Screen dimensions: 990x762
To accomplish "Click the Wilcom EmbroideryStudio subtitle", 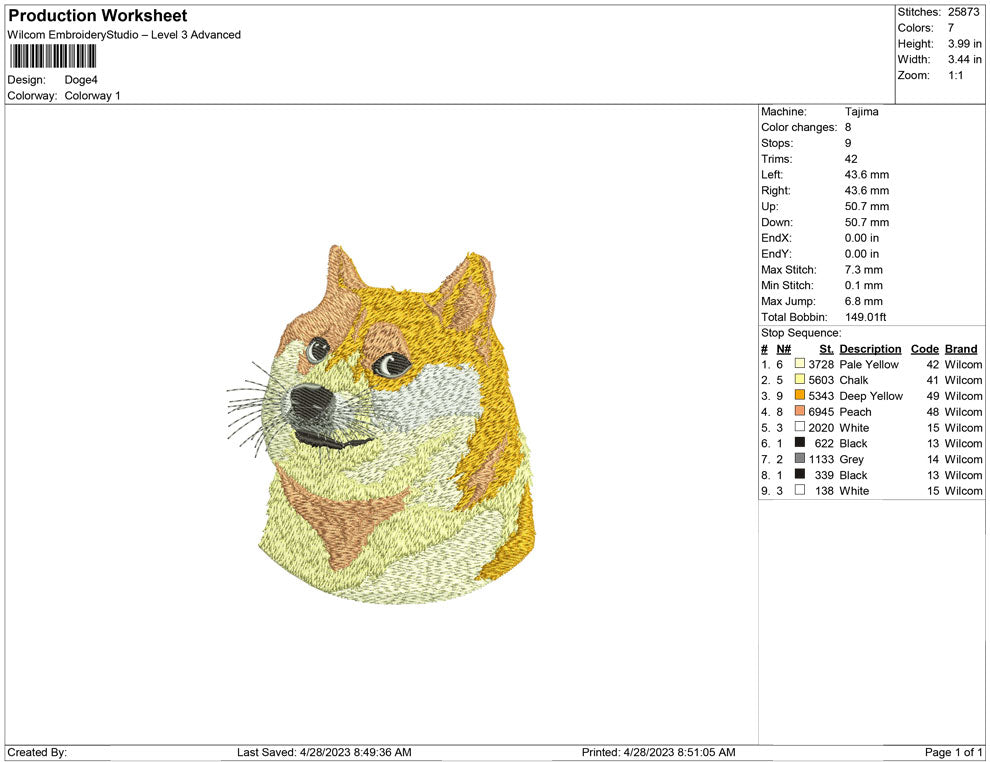I will (x=124, y=35).
